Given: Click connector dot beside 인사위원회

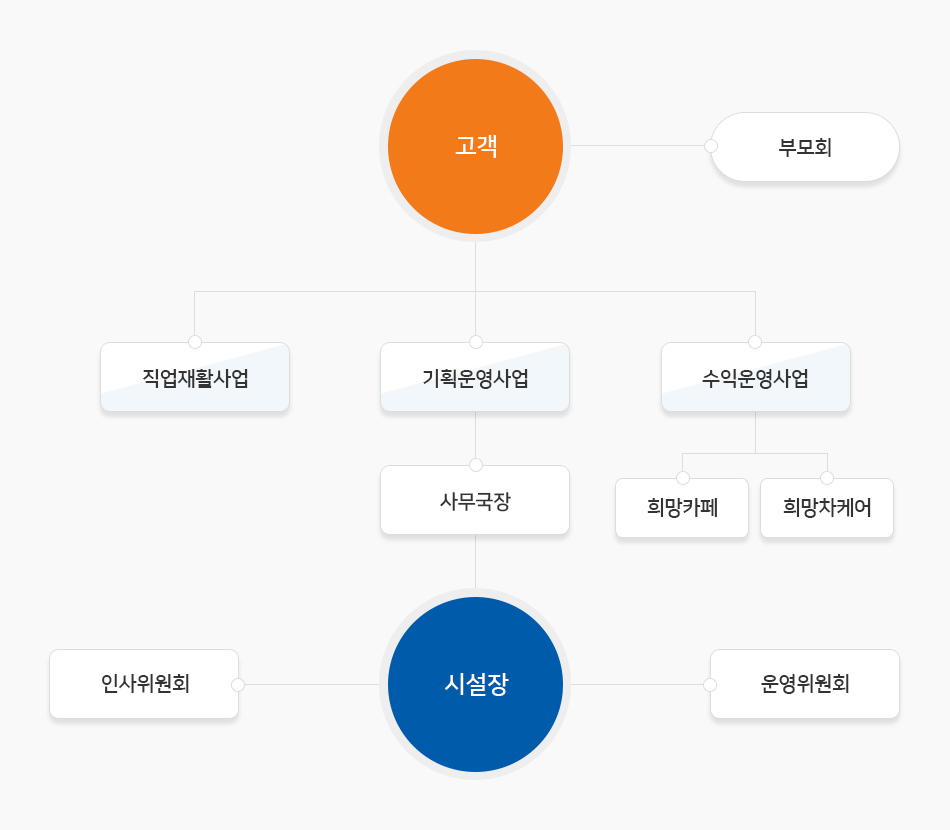Looking at the screenshot, I should pos(238,685).
